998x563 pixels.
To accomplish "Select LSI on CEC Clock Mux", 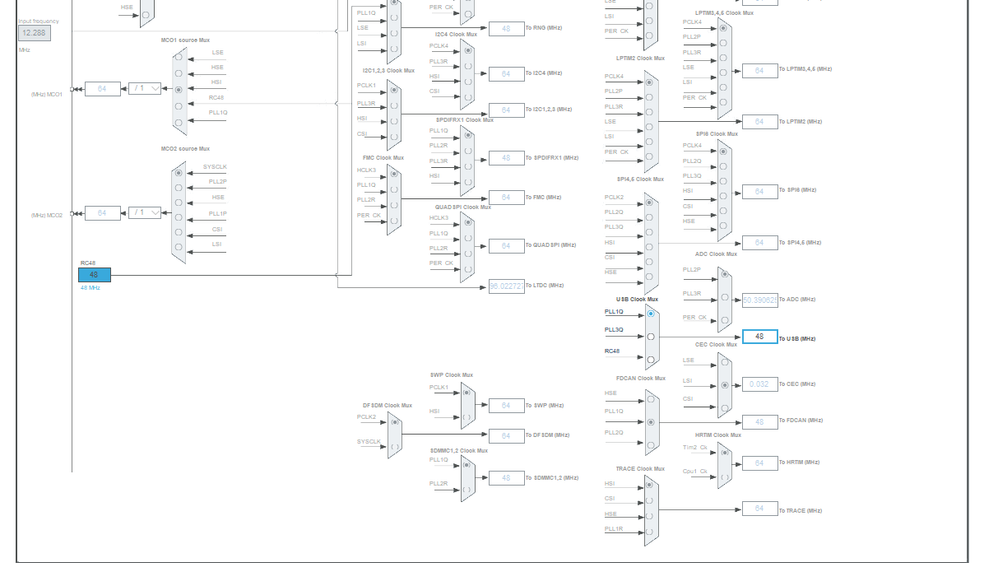I will click(724, 386).
